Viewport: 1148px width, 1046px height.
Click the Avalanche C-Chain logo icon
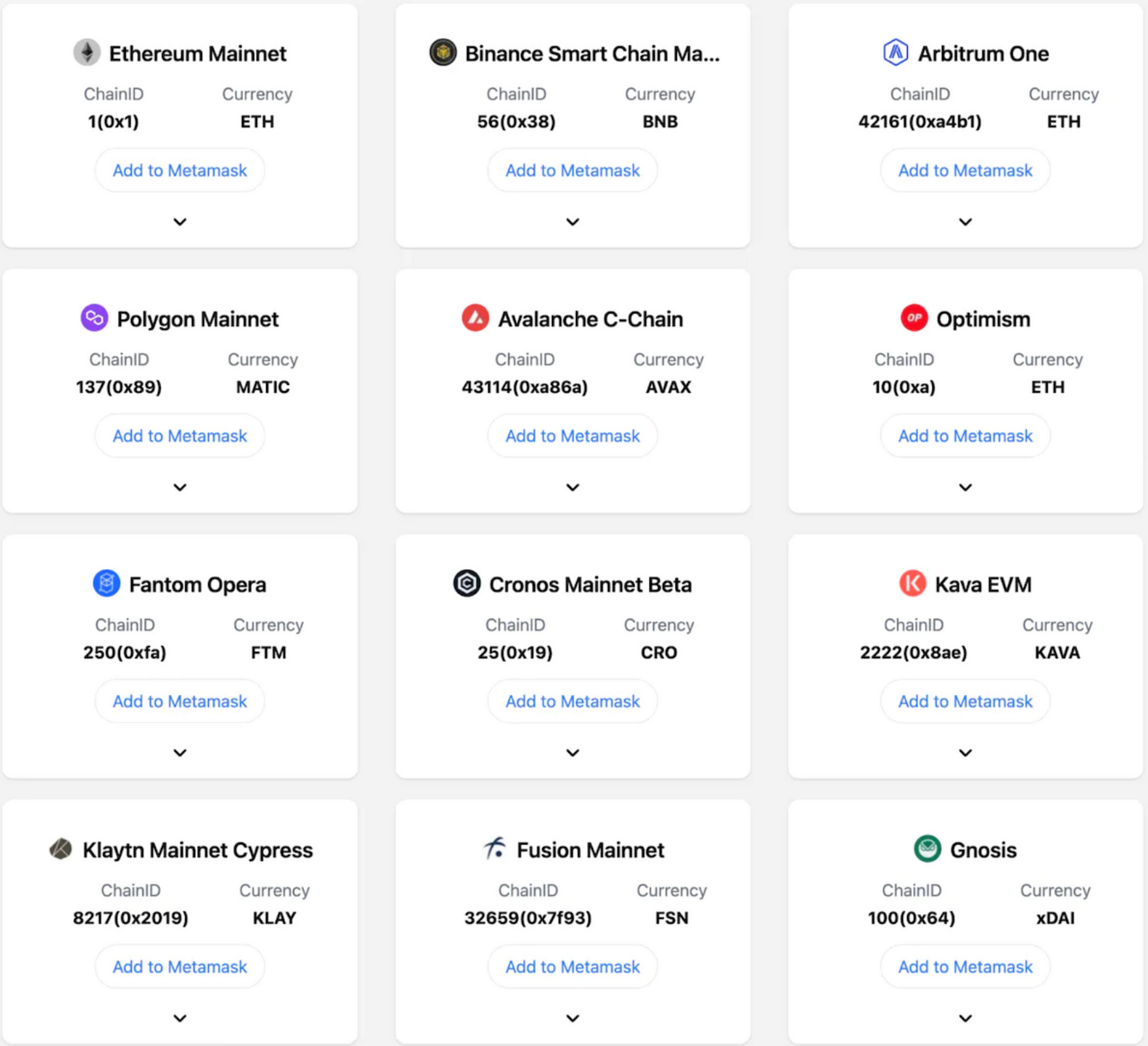pos(476,318)
